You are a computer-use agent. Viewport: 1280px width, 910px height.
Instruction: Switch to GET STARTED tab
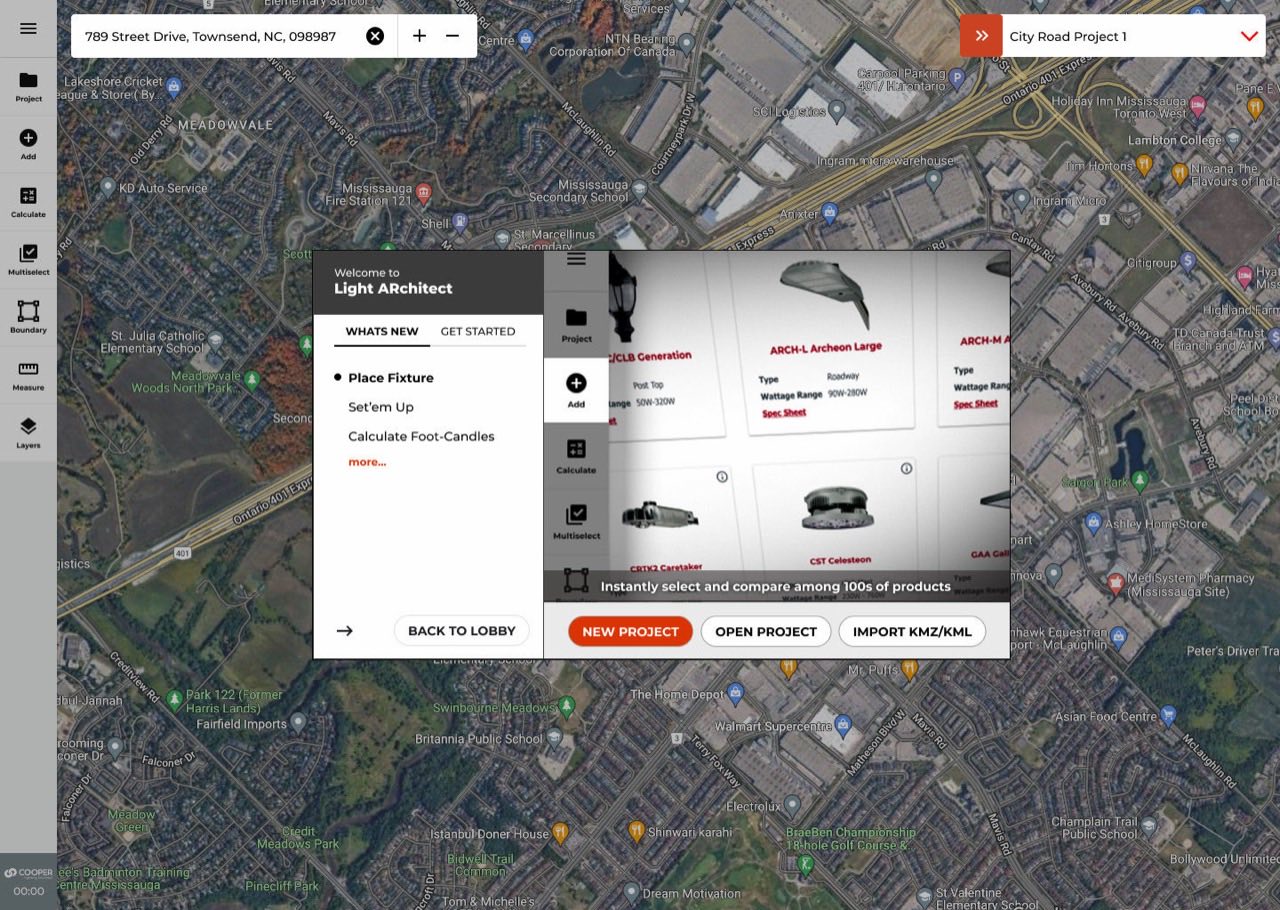[478, 331]
